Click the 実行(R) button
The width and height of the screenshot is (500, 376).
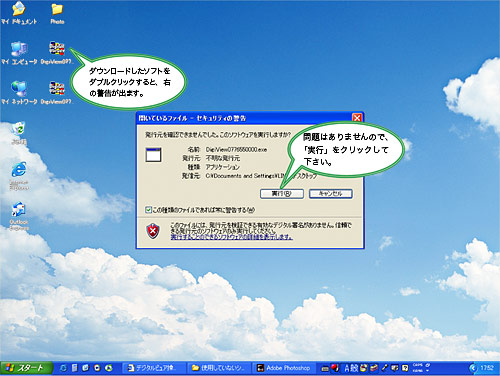[x=282, y=194]
